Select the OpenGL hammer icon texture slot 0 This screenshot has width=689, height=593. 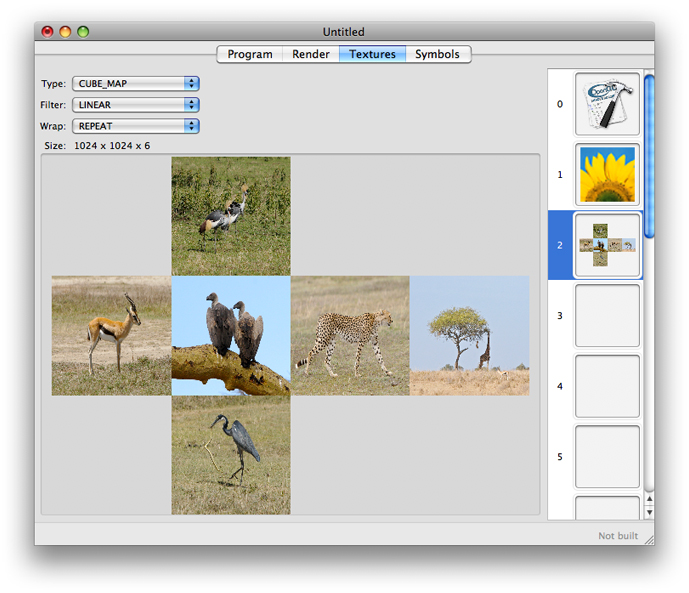(607, 104)
